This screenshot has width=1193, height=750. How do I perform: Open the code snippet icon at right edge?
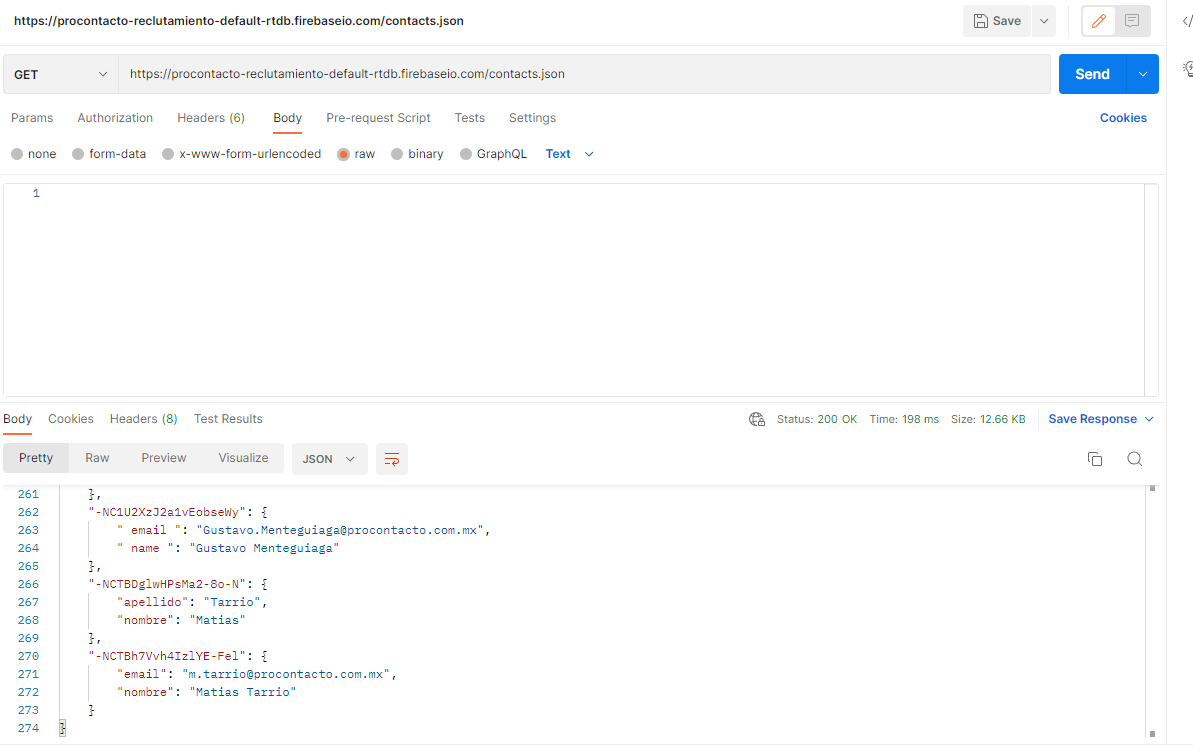[1187, 21]
